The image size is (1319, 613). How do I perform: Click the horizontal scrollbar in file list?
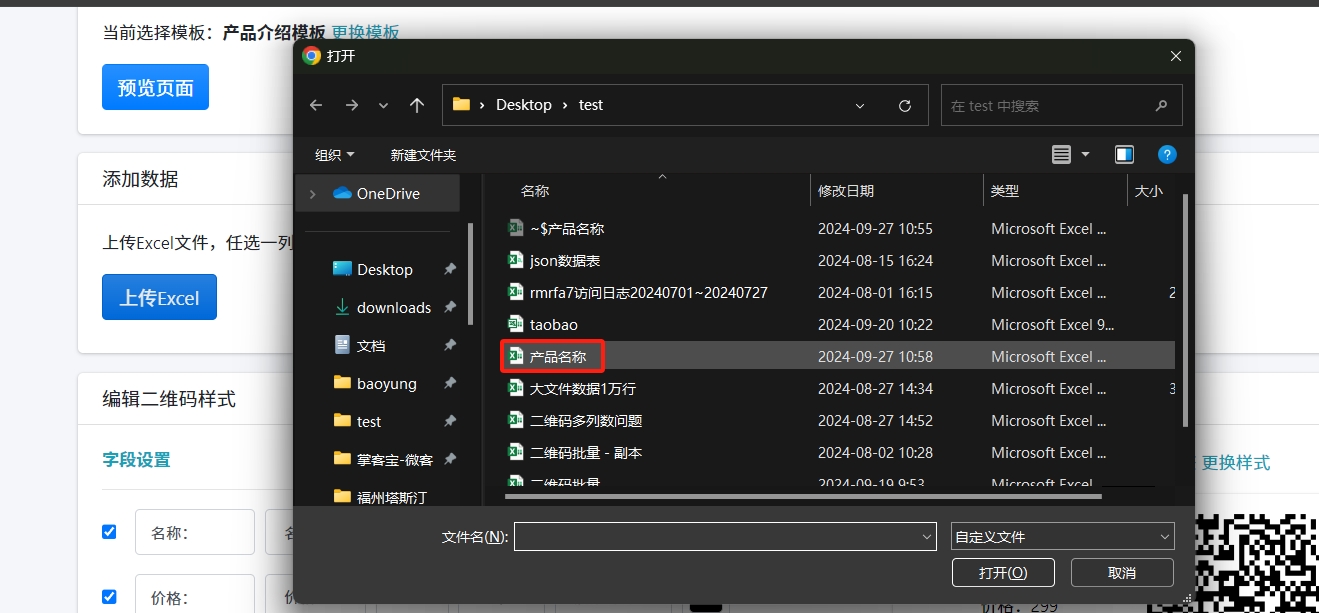point(802,495)
